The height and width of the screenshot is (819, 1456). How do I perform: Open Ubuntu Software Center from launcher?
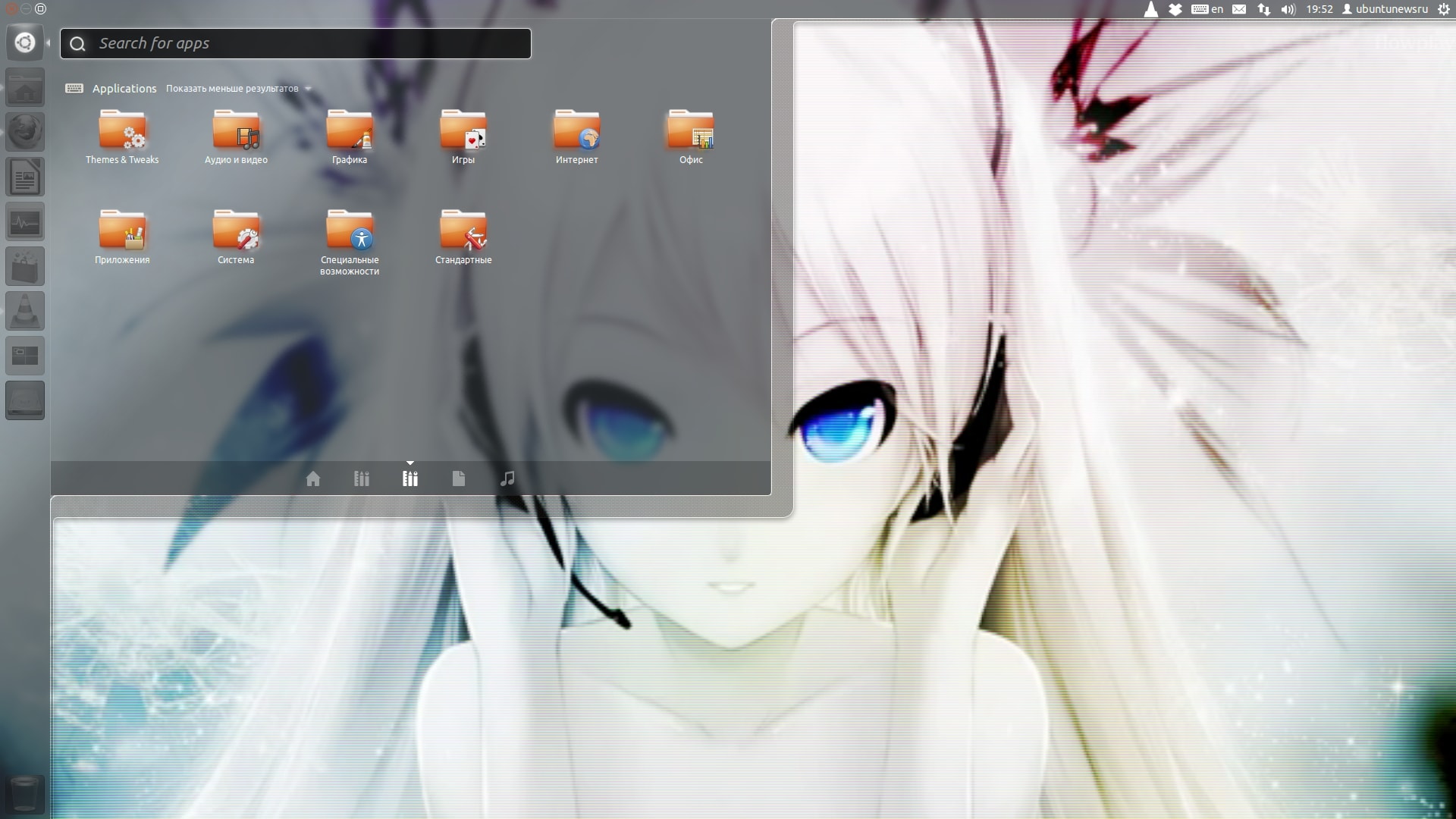pos(25,266)
